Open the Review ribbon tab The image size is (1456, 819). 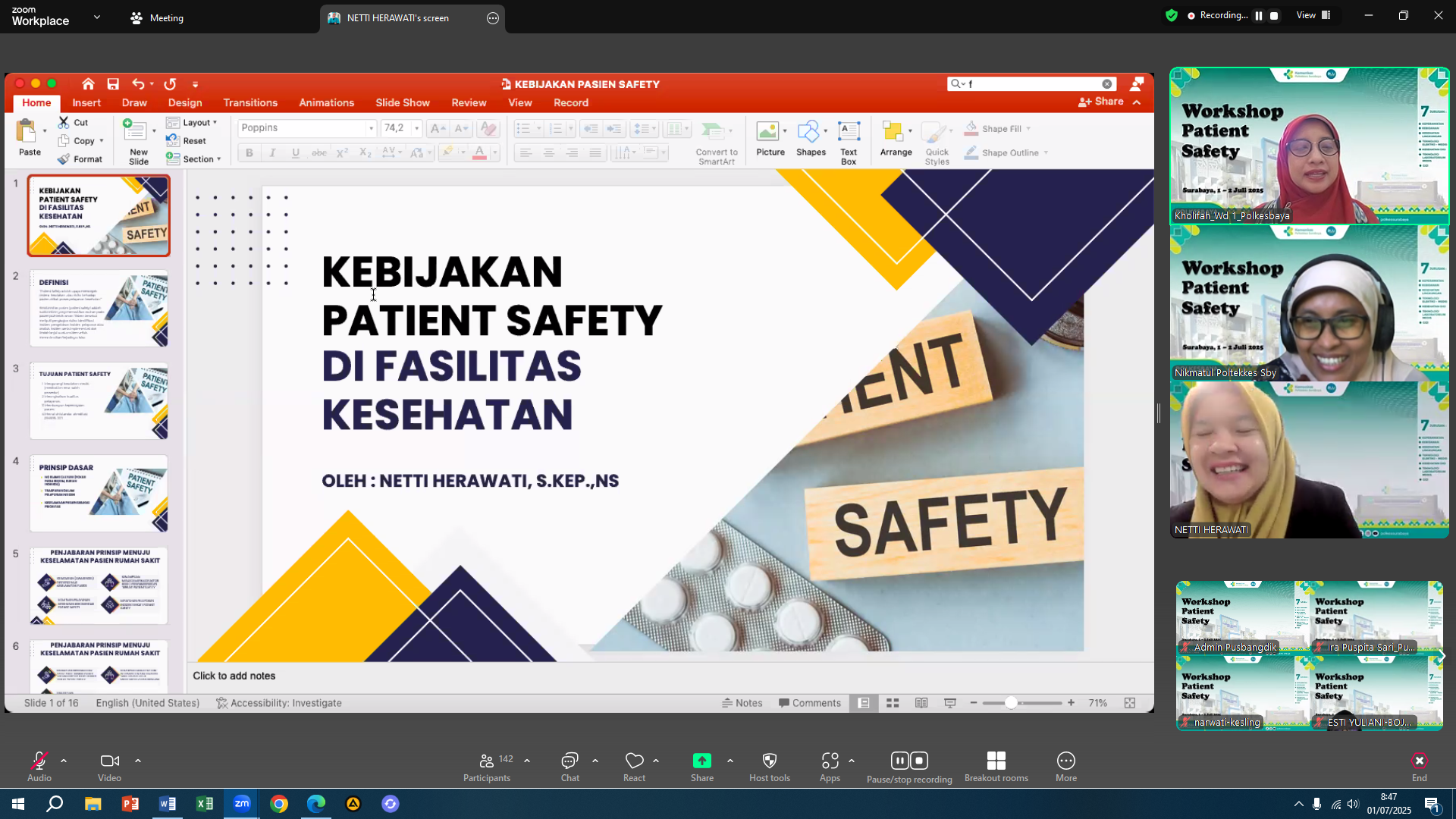[469, 102]
